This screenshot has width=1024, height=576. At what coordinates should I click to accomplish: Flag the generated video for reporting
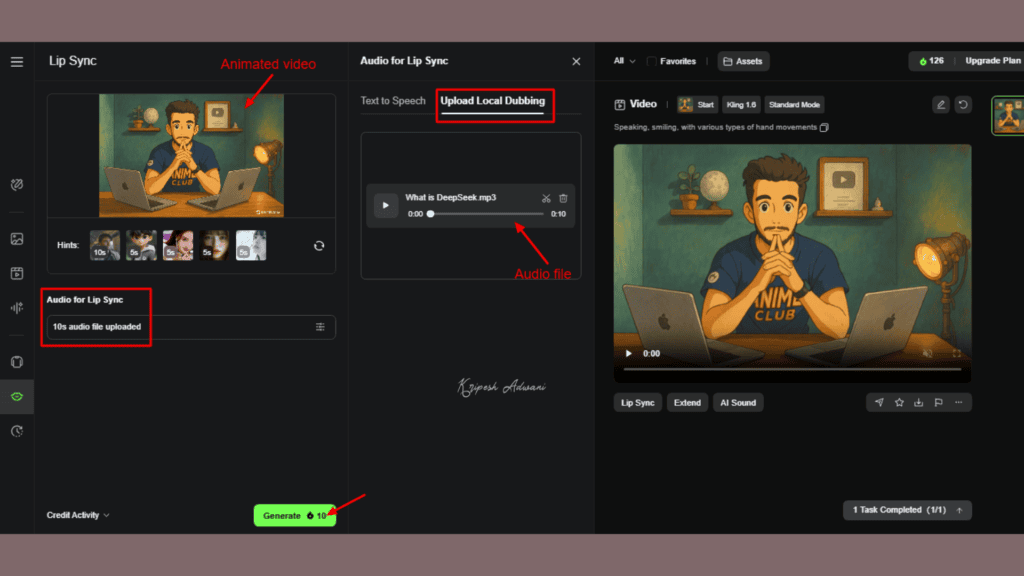pyautogui.click(x=938, y=402)
